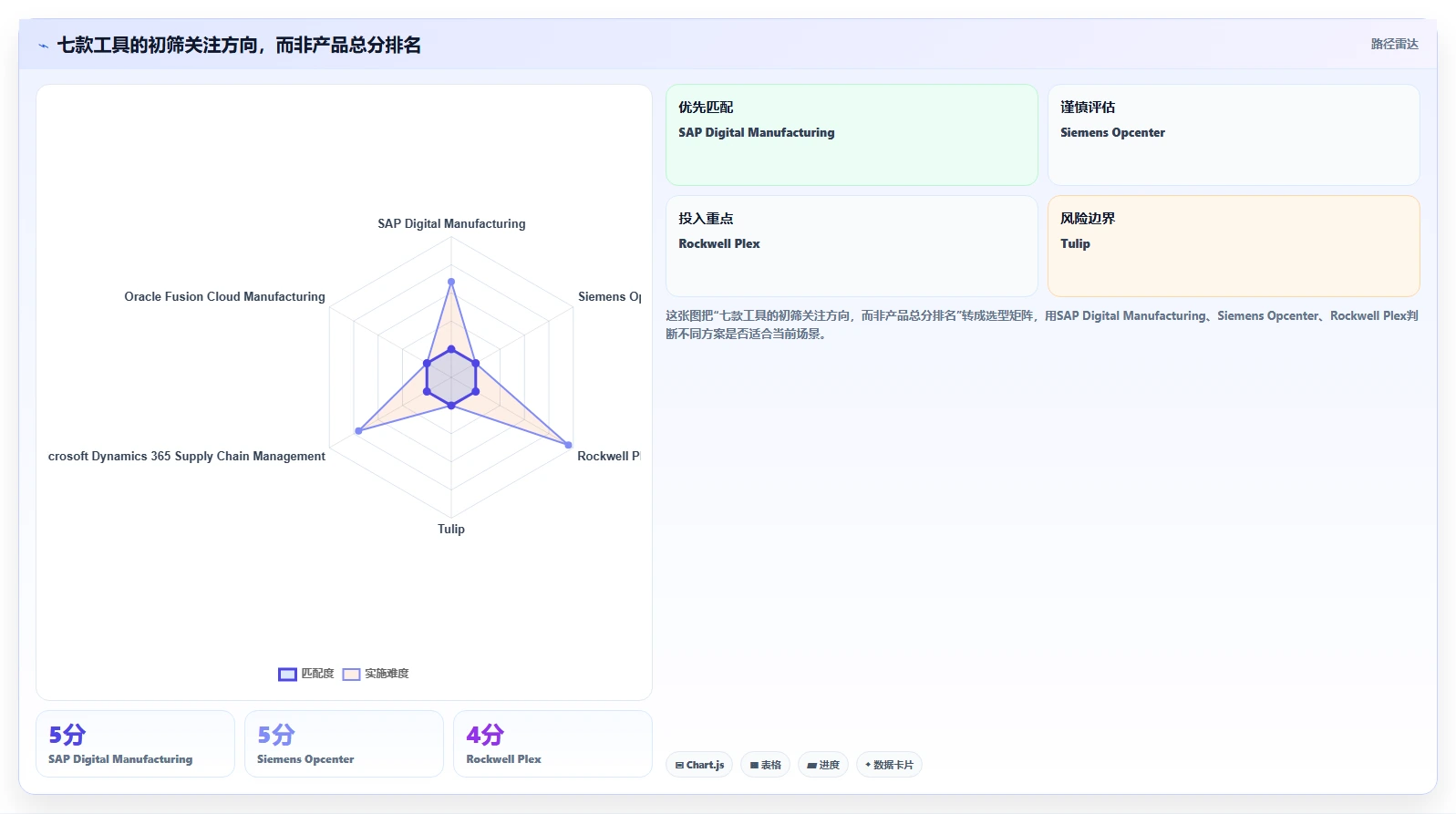Click the 5分 Siemens Opcenter score card

click(x=344, y=744)
